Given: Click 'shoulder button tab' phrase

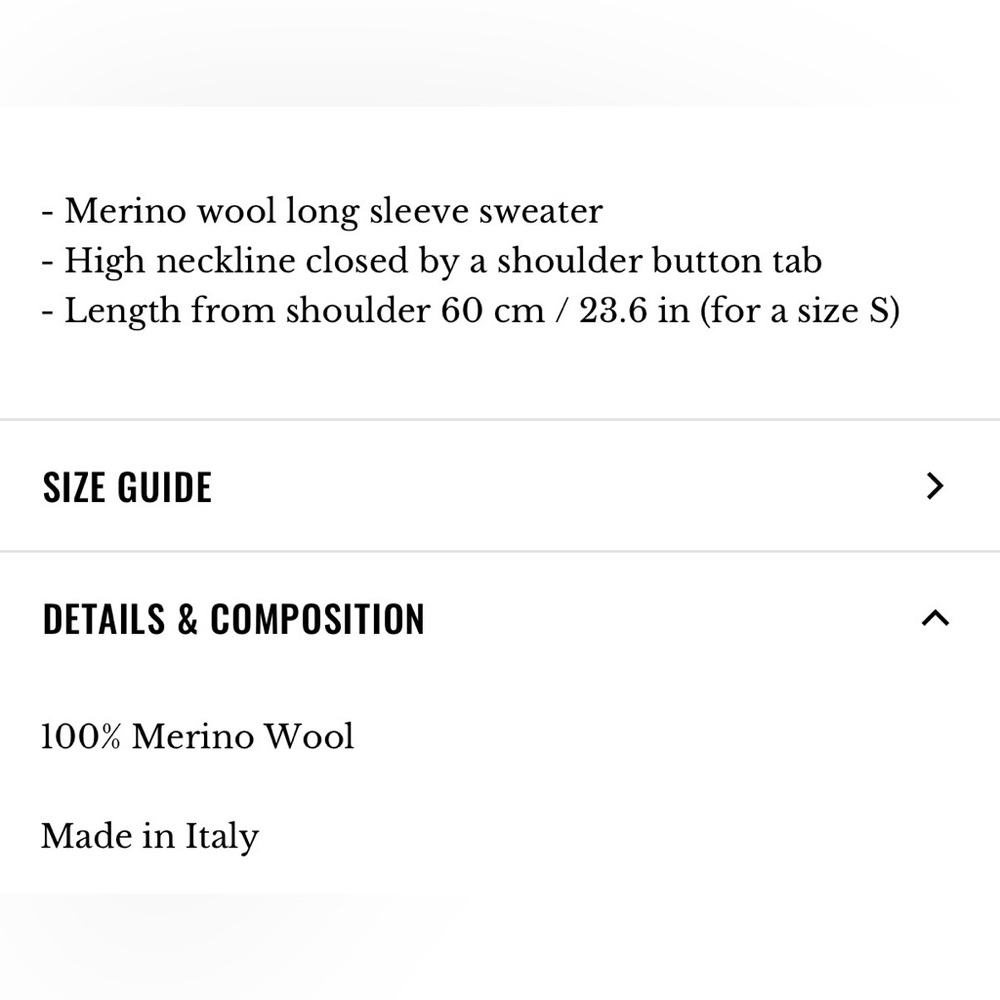Looking at the screenshot, I should [659, 261].
